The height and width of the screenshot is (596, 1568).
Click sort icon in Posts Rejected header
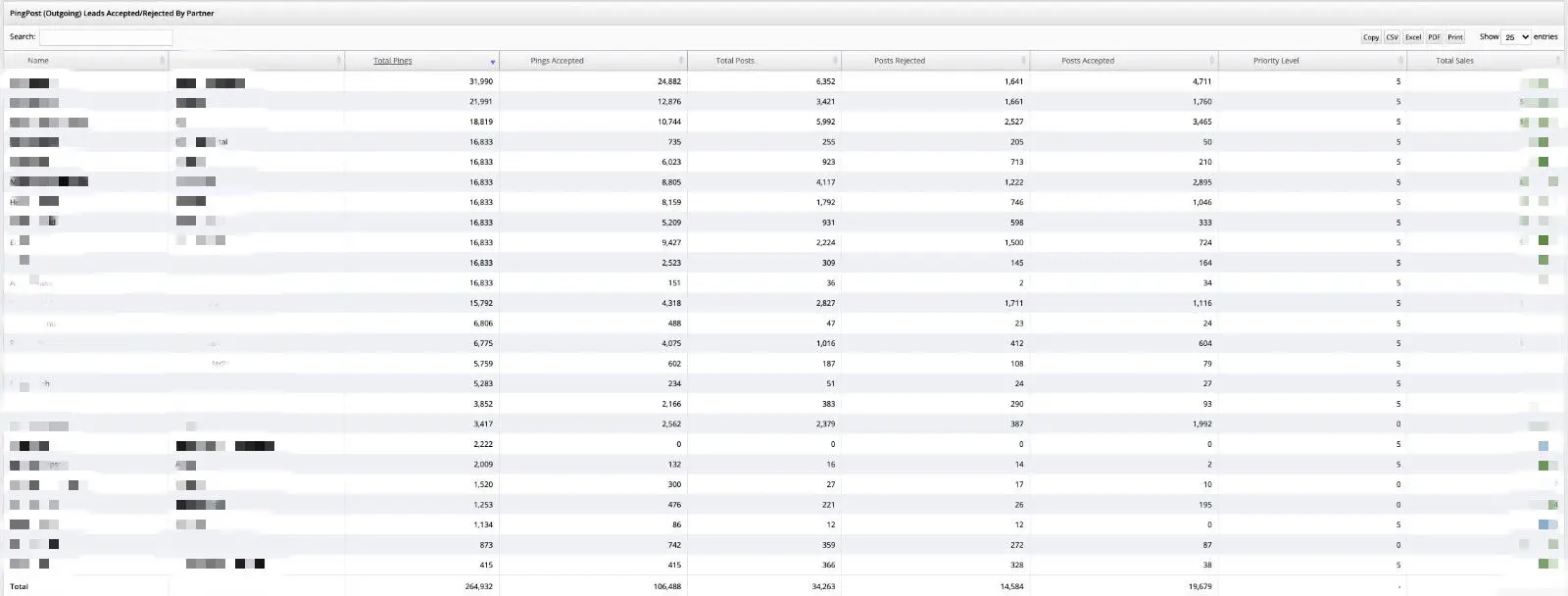click(x=1023, y=61)
